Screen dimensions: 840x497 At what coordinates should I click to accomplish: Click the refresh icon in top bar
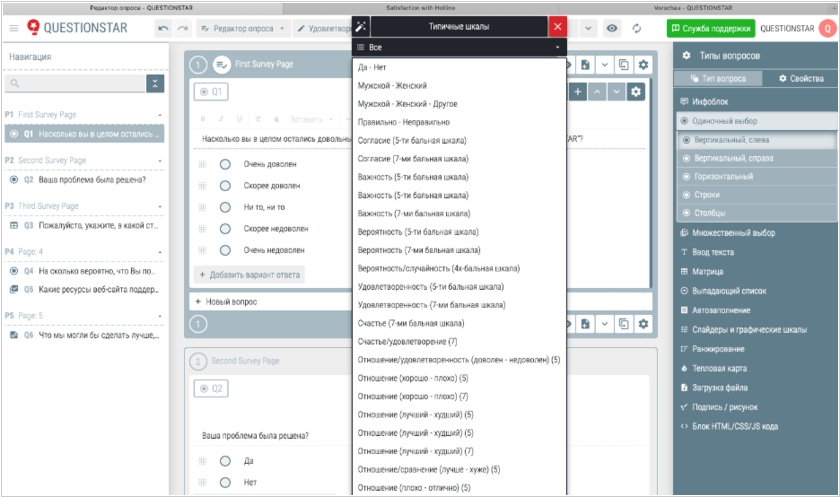(636, 28)
